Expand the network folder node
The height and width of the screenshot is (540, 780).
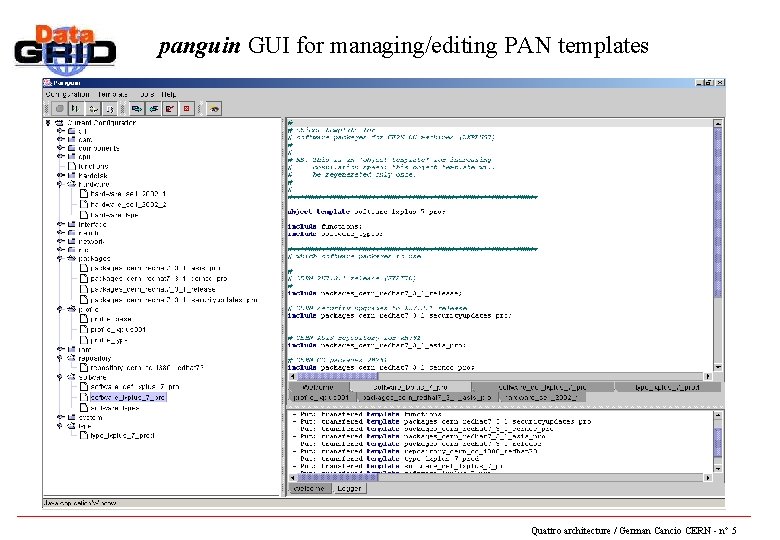tap(60, 241)
